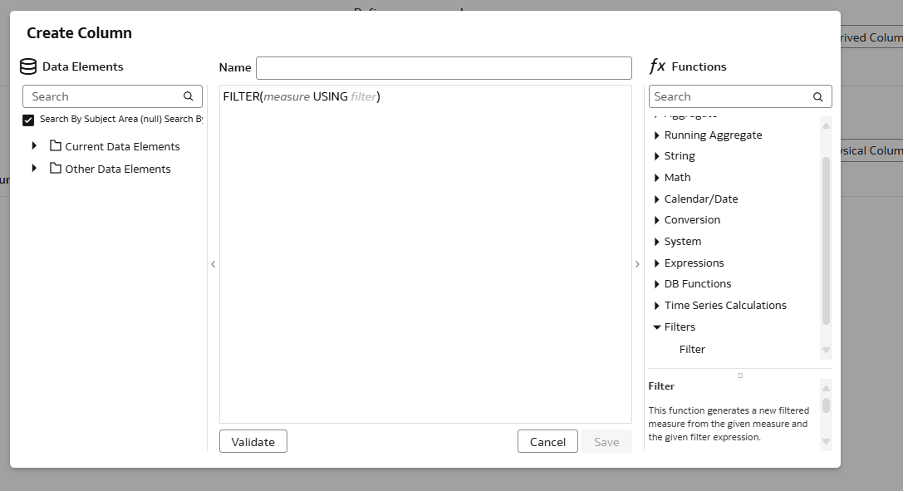
Task: Select the Filter function item
Action: click(x=692, y=350)
